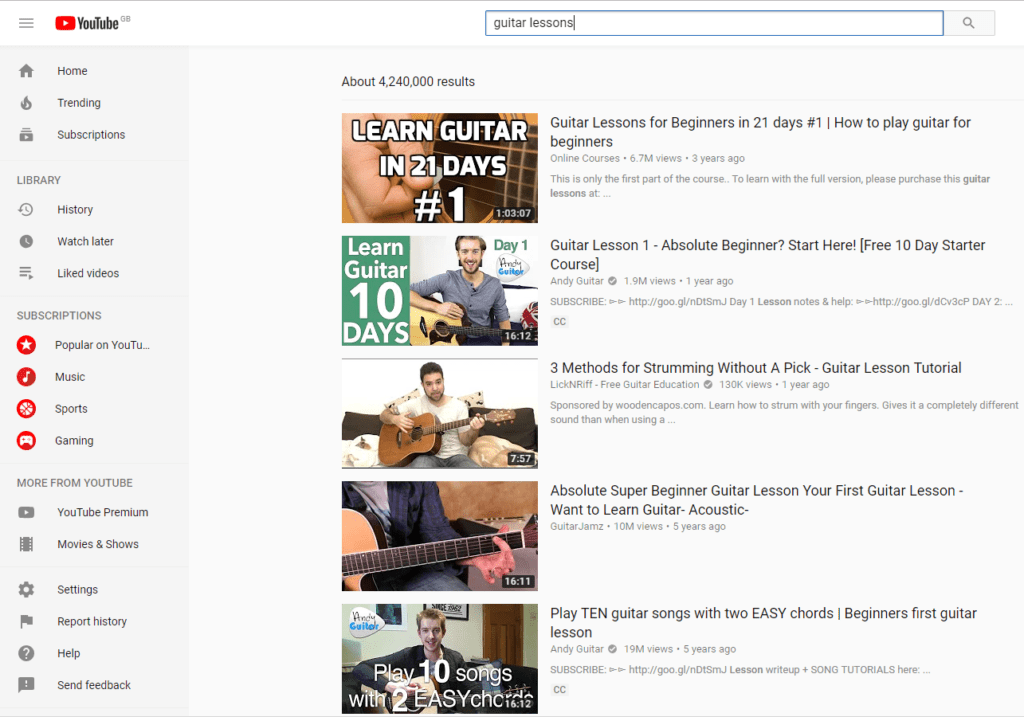Click the YouTube Premium play icon
Screen dimensions: 1024x717
coord(26,513)
